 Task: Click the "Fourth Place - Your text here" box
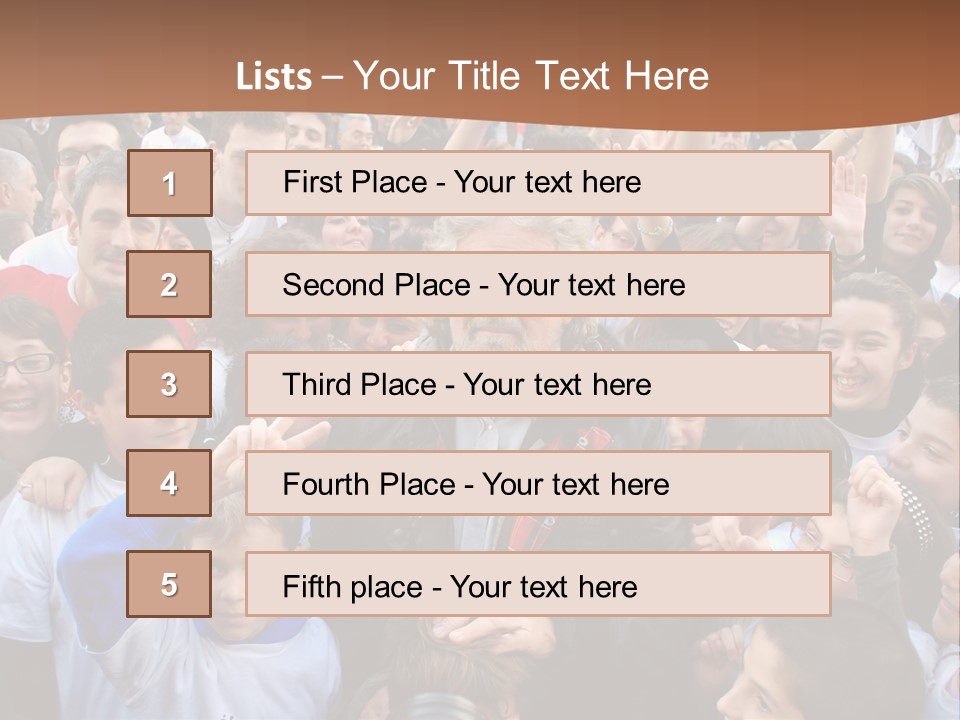click(538, 484)
